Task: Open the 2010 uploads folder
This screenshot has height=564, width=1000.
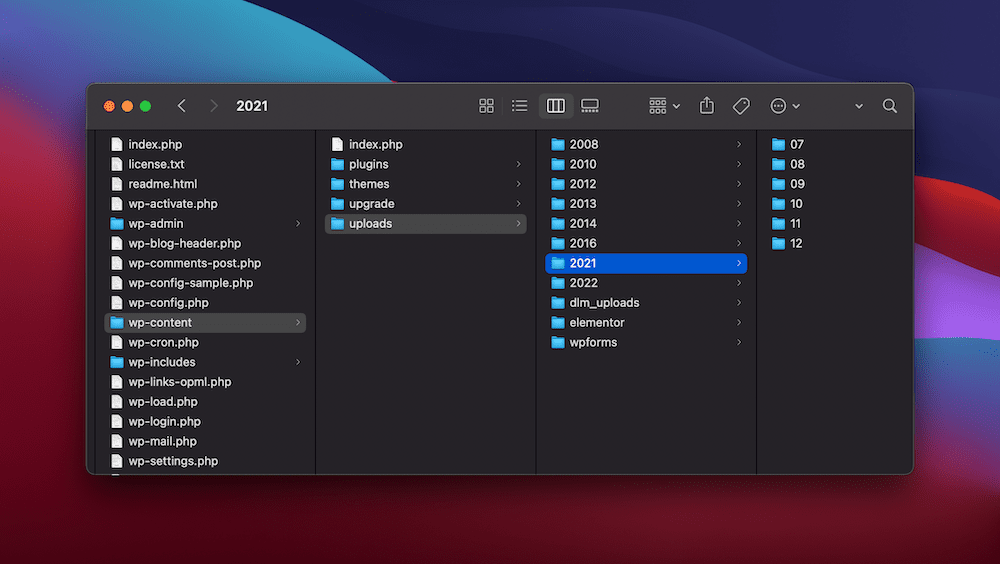Action: (x=646, y=164)
